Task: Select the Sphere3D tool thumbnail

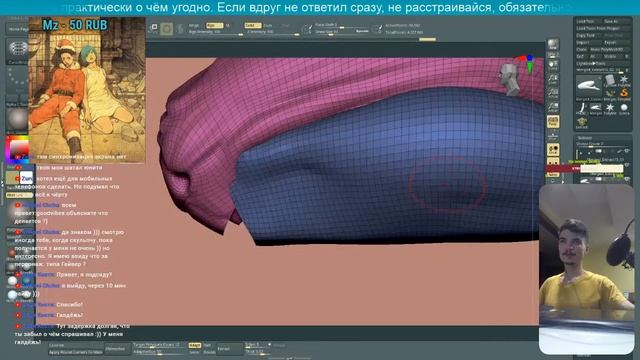Action: point(624,108)
